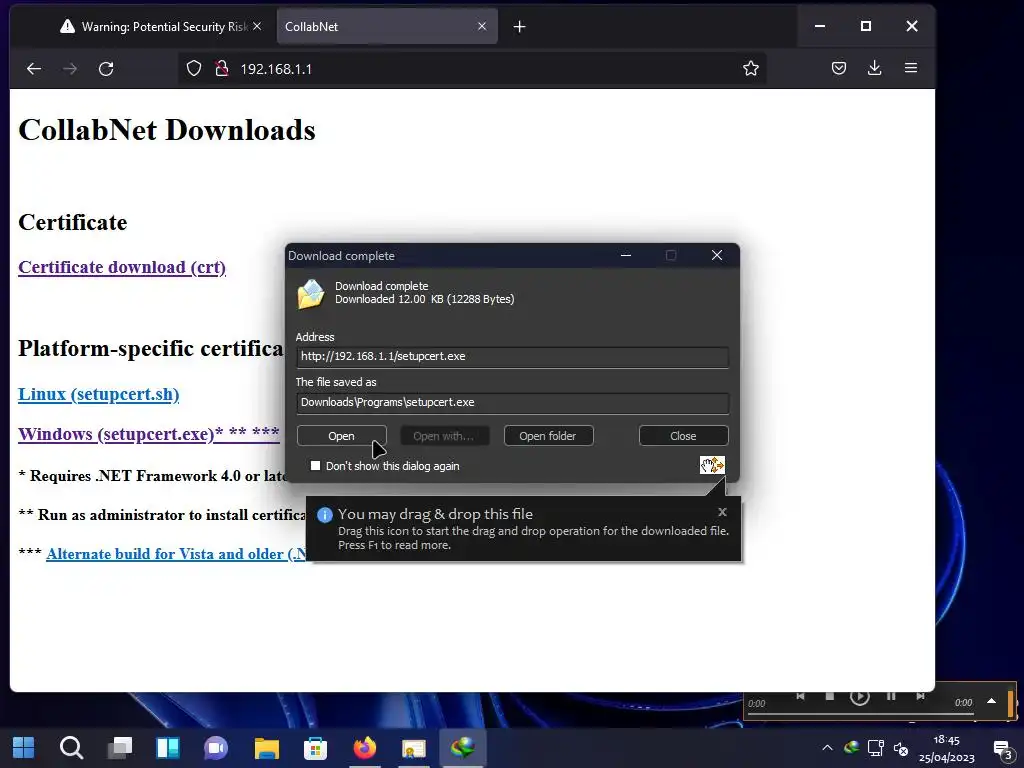
Task: Open taskbar Search
Action: coord(71,748)
